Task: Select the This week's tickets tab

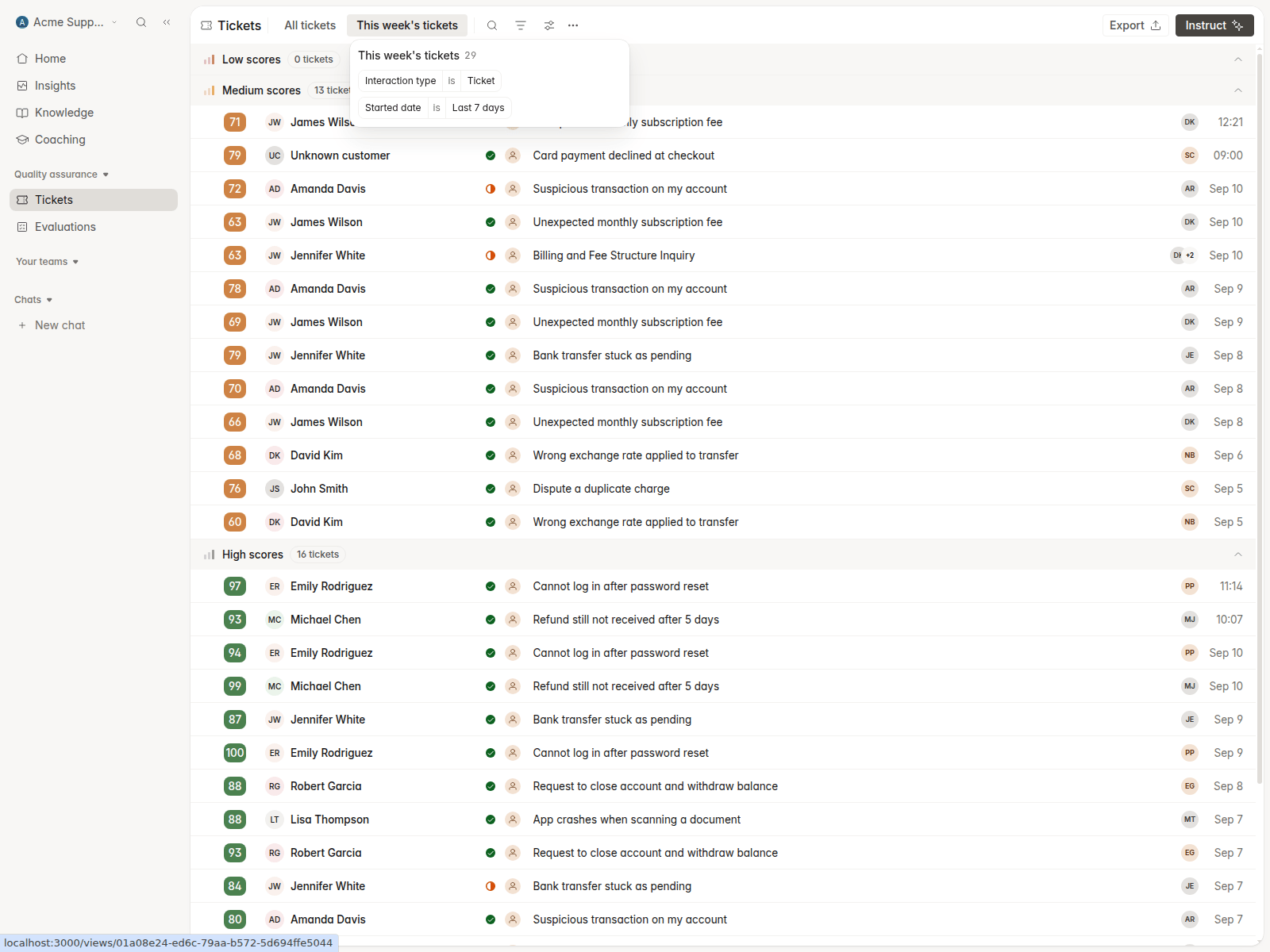Action: [x=407, y=25]
